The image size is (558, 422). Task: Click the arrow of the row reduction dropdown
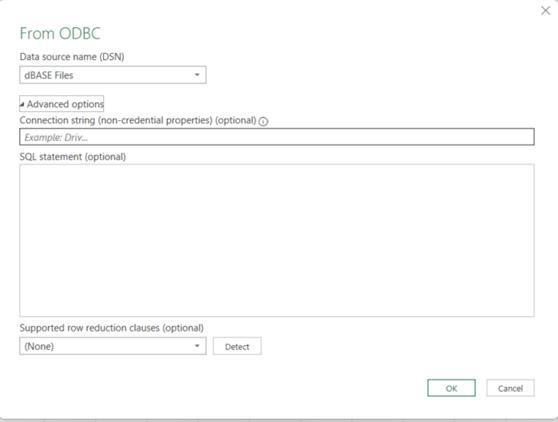pos(197,346)
